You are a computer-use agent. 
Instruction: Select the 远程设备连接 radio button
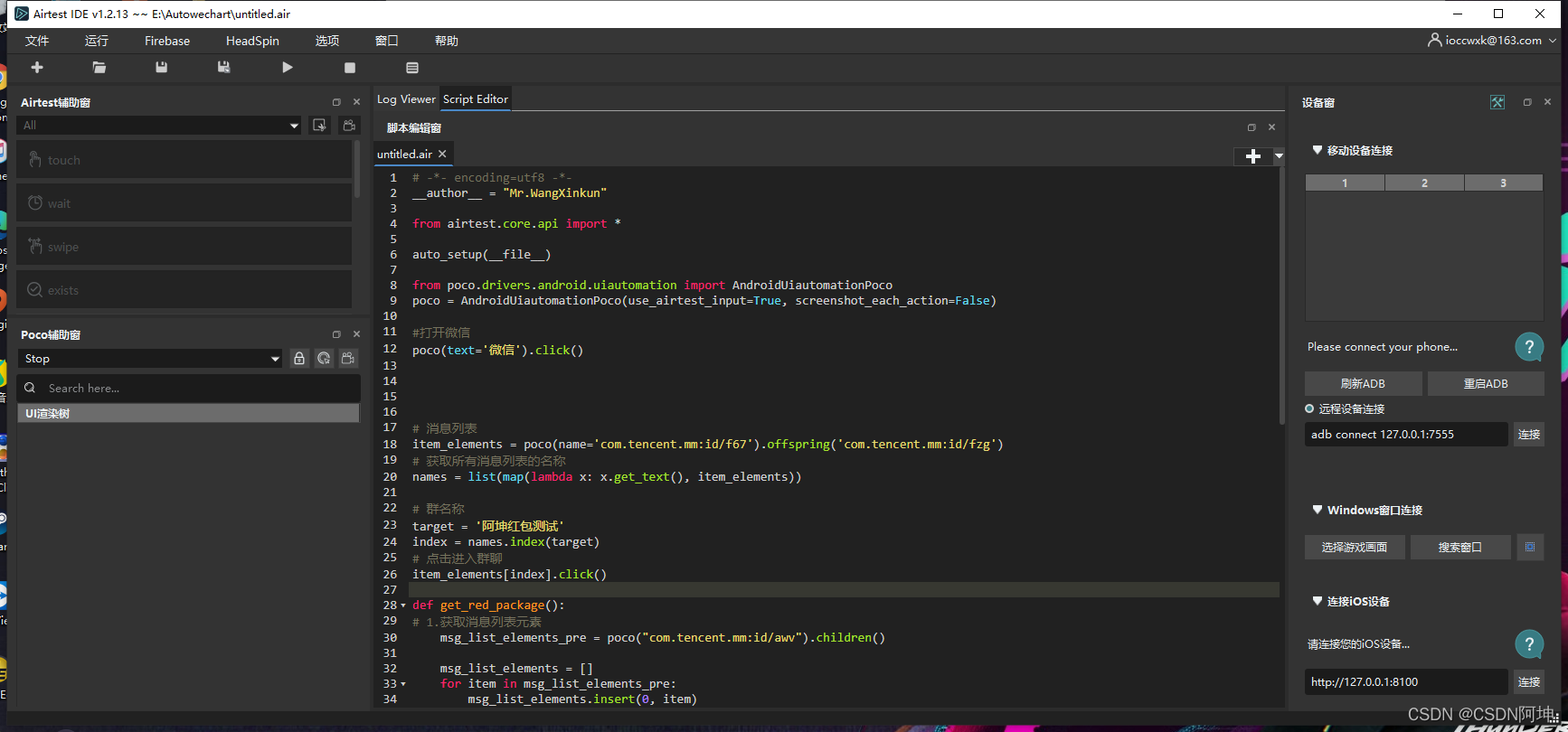pyautogui.click(x=1309, y=409)
